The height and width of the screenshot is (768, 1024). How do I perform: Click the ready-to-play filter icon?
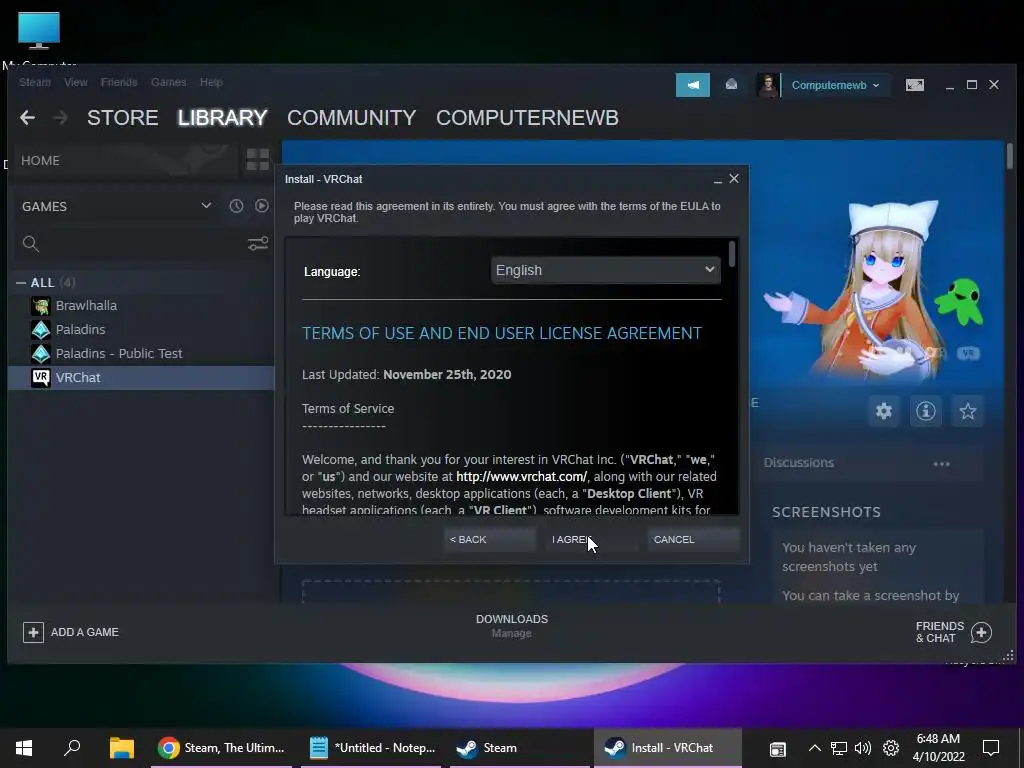click(262, 206)
